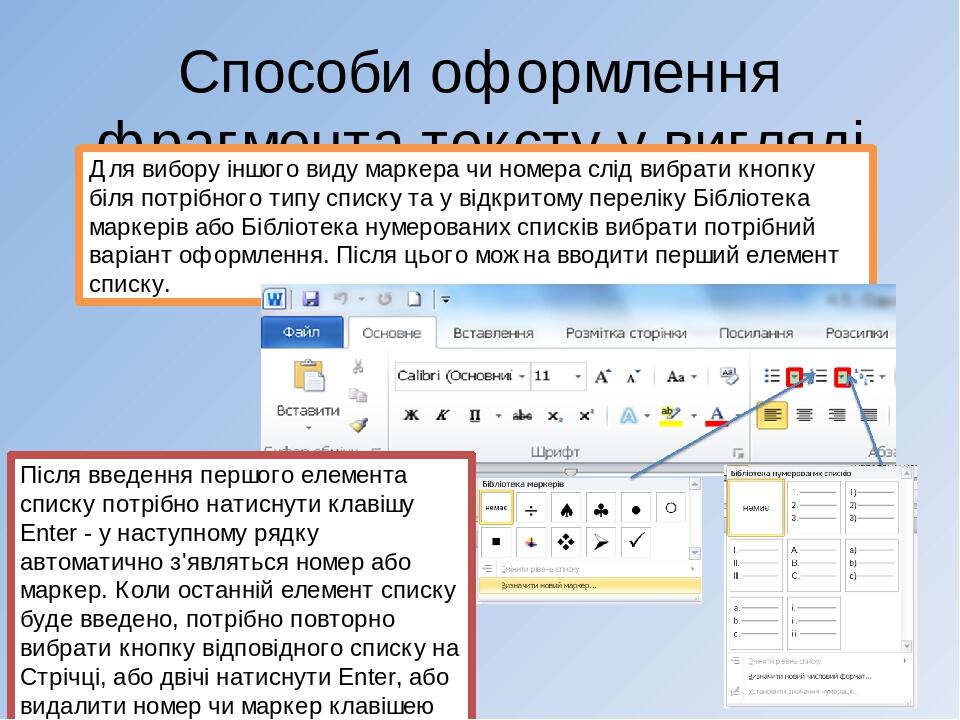Viewport: 960px width, 720px height.
Task: Open the Calibri font name dropdown
Action: [x=522, y=376]
